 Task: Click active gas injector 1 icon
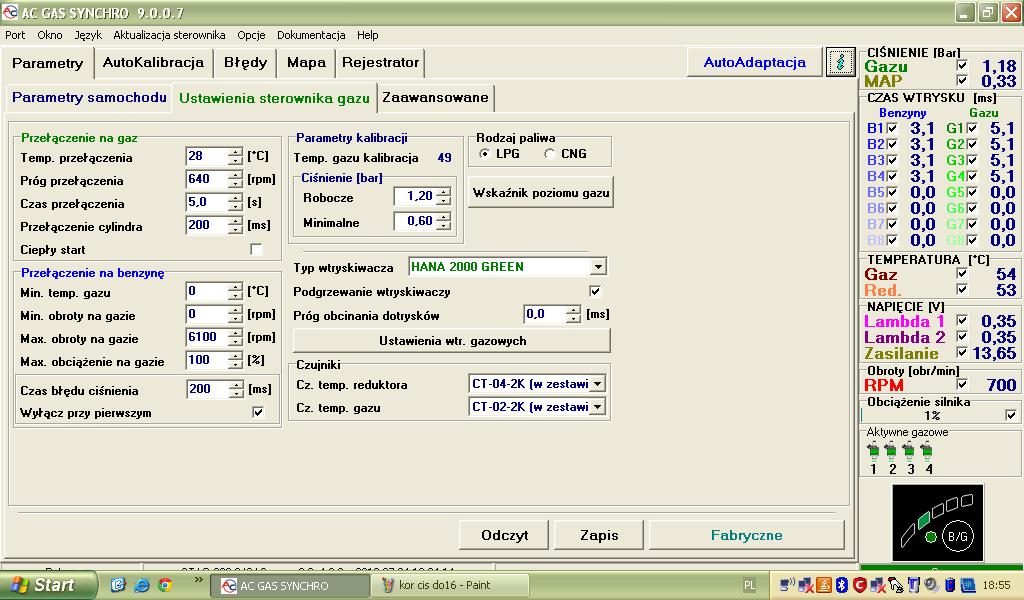(873, 452)
